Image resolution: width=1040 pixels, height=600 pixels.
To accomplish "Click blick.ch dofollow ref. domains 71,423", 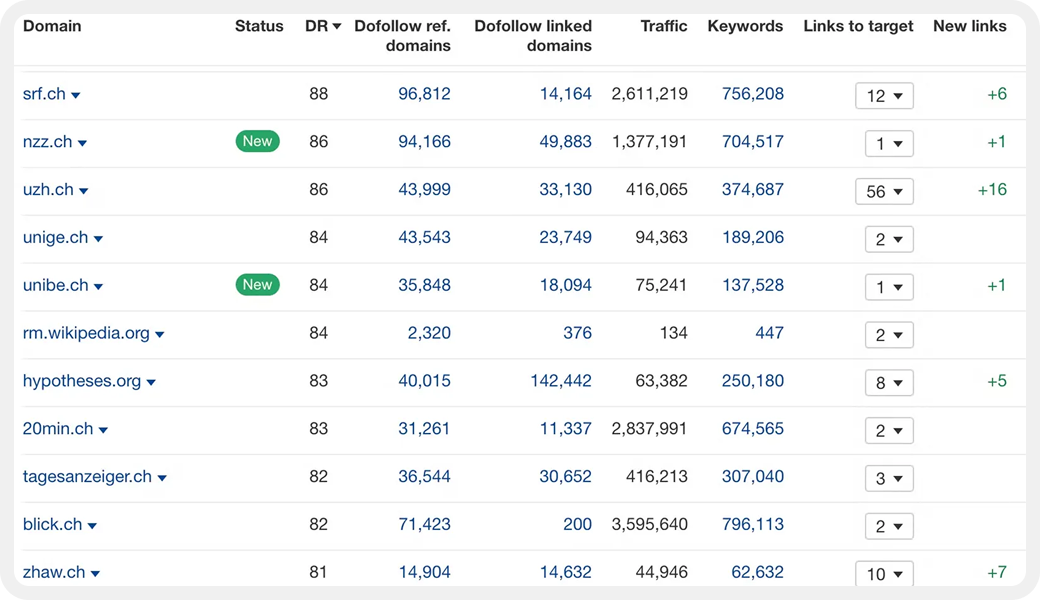I will pos(424,524).
